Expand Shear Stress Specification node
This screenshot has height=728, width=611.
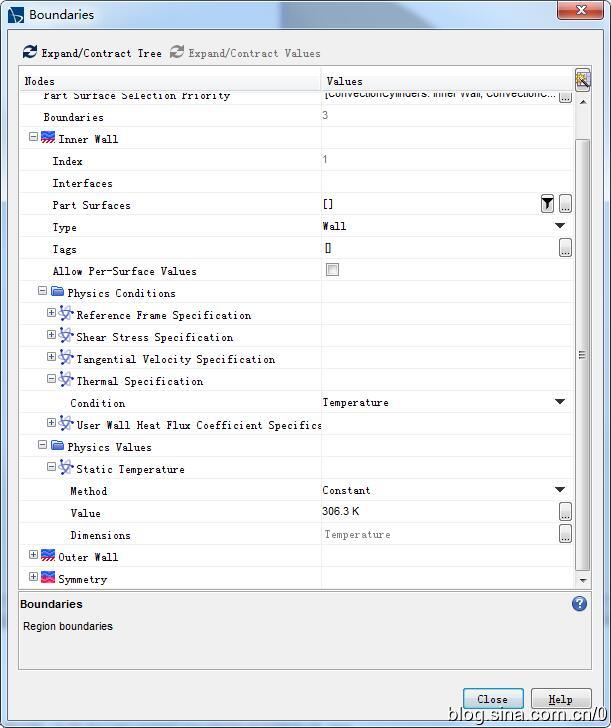(x=51, y=336)
